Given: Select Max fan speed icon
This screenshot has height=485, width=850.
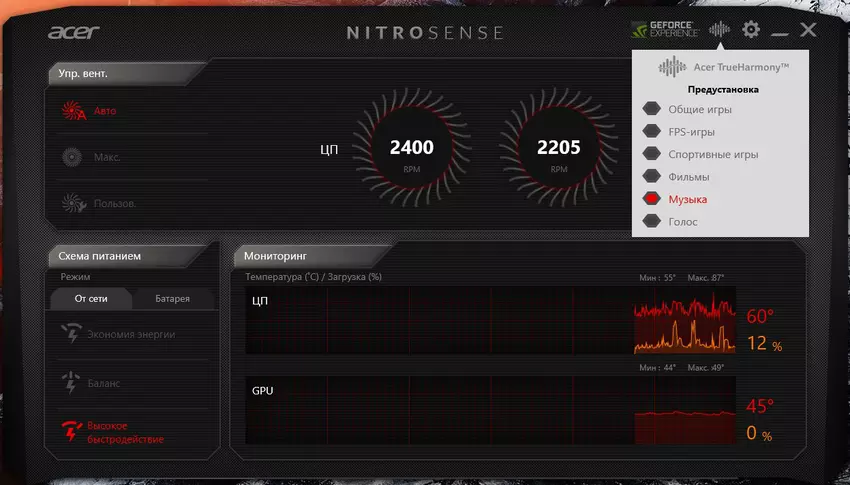Looking at the screenshot, I should pyautogui.click(x=72, y=157).
